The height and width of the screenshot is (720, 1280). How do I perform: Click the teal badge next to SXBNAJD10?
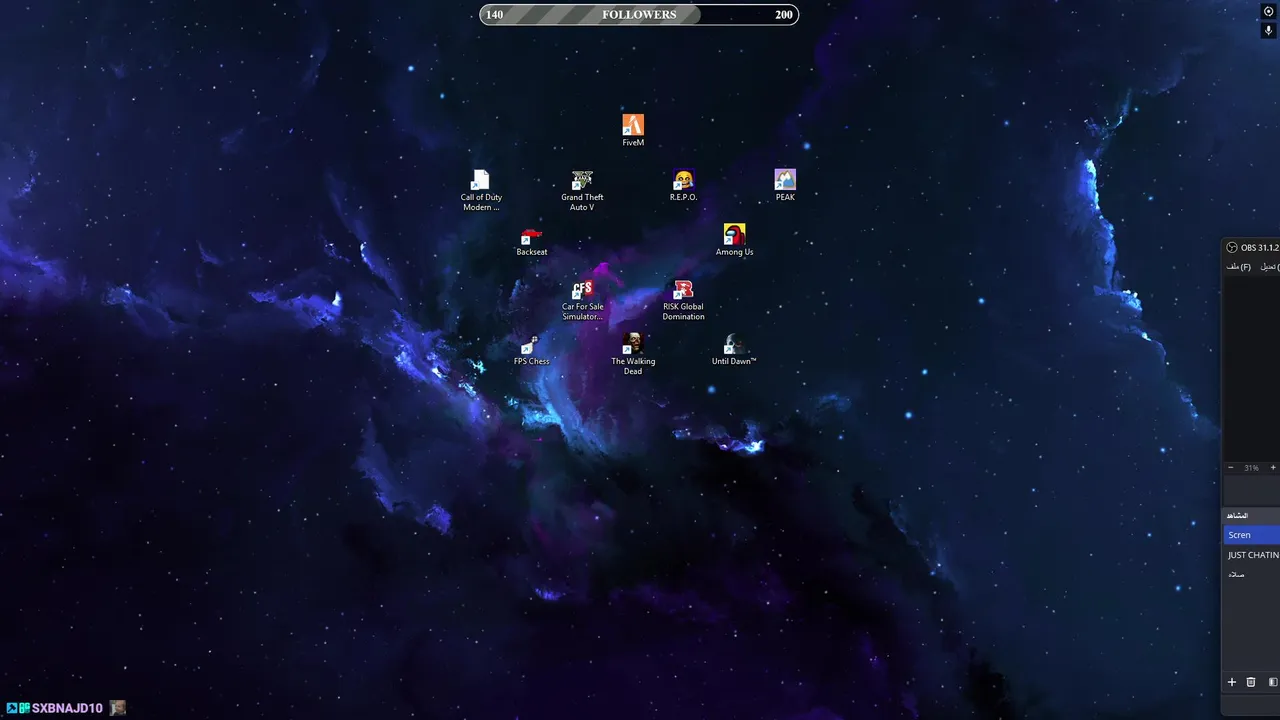point(24,708)
